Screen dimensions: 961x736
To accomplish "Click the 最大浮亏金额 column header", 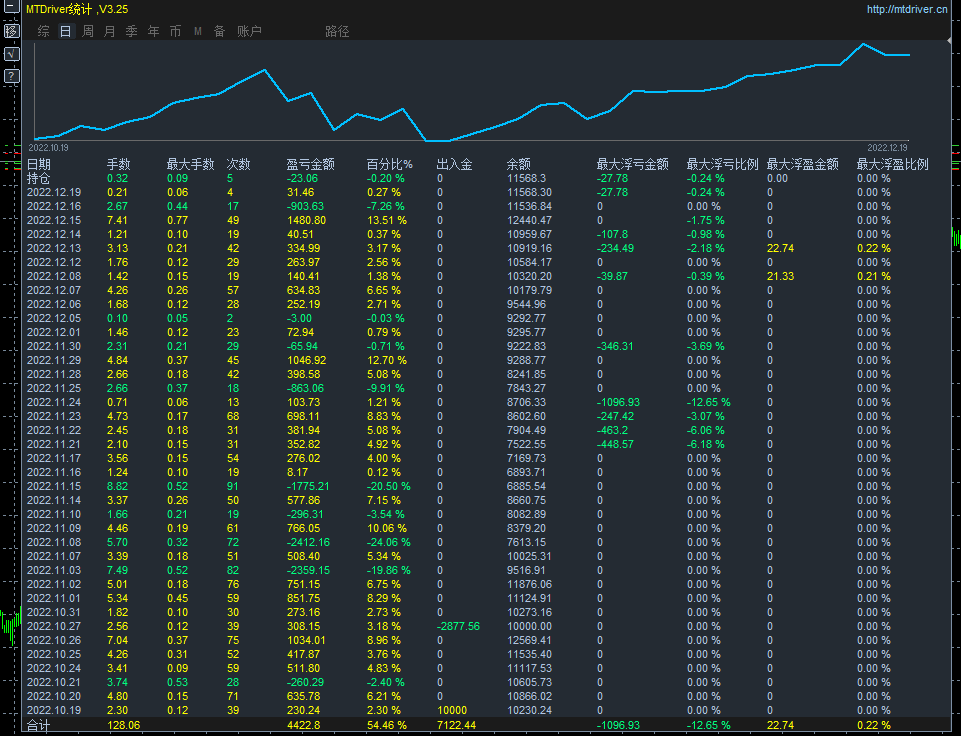I will 632,164.
